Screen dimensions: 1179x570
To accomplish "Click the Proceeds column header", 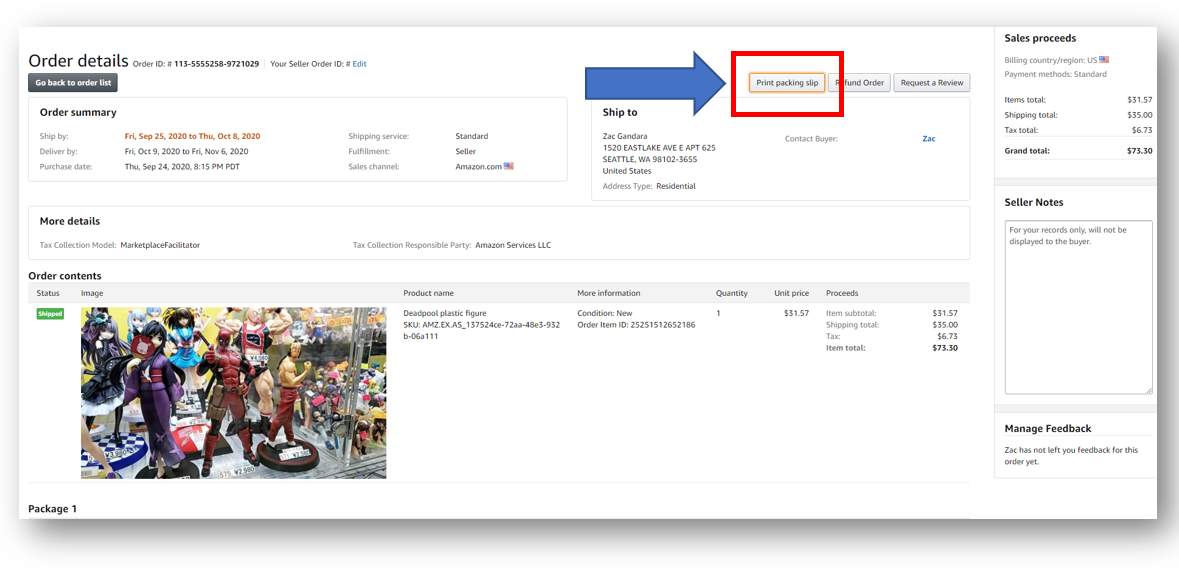I will click(842, 293).
